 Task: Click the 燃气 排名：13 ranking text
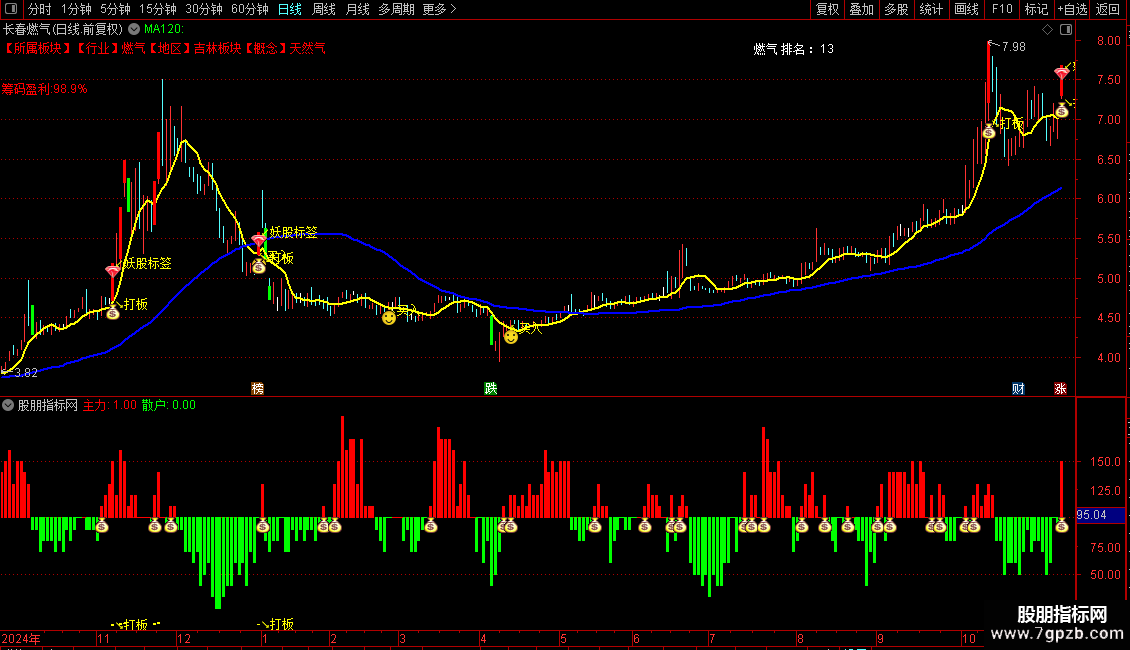click(793, 48)
